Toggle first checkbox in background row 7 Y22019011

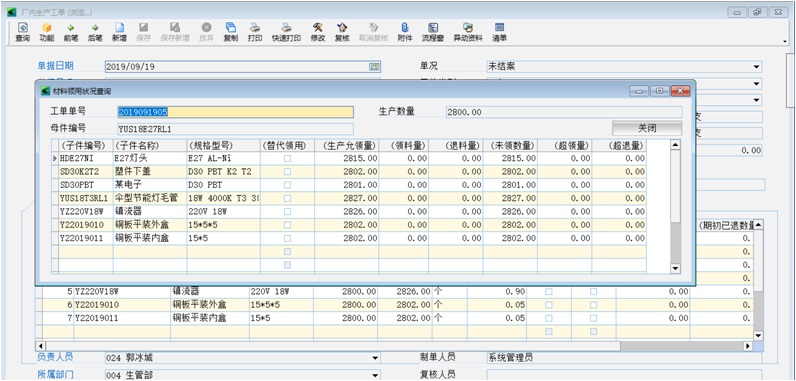pos(548,318)
